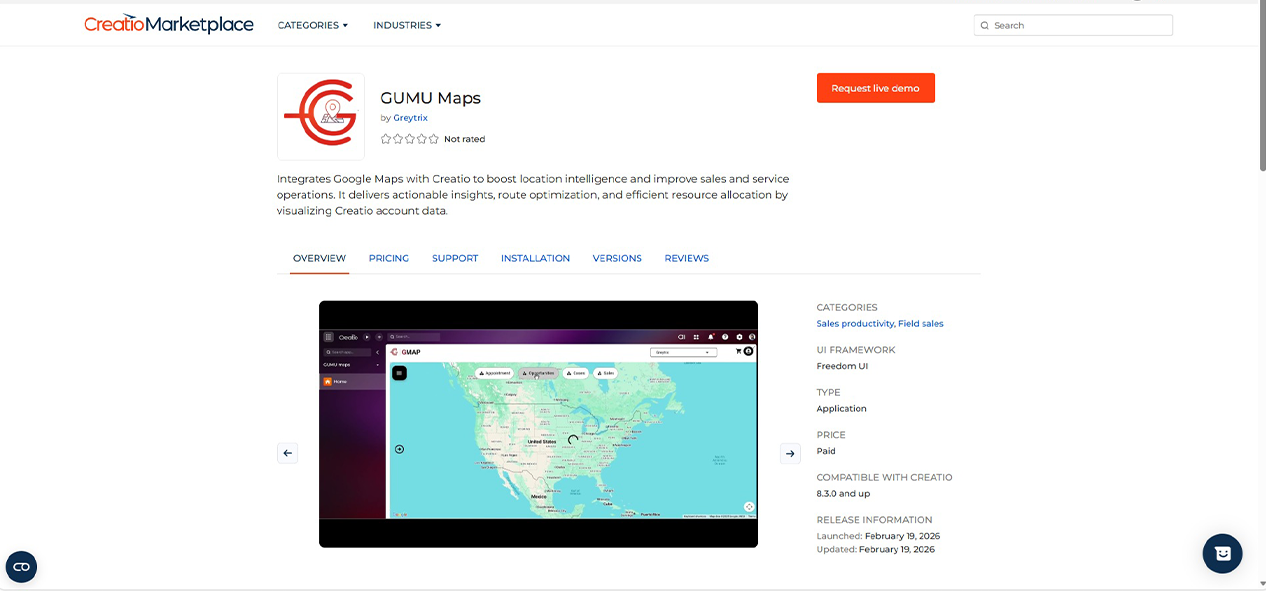The width and height of the screenshot is (1266, 591).
Task: Show the Reviews tab
Action: point(686,258)
